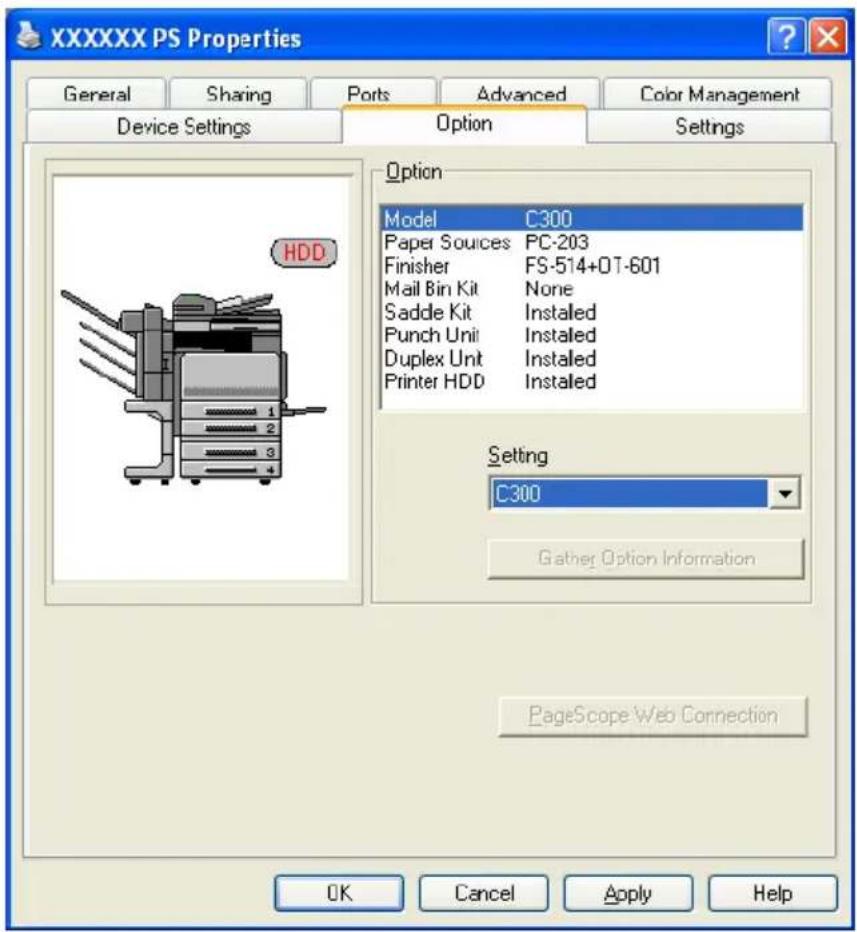Image resolution: width=857 pixels, height=932 pixels.
Task: Select the Option tab
Action: pos(464,124)
